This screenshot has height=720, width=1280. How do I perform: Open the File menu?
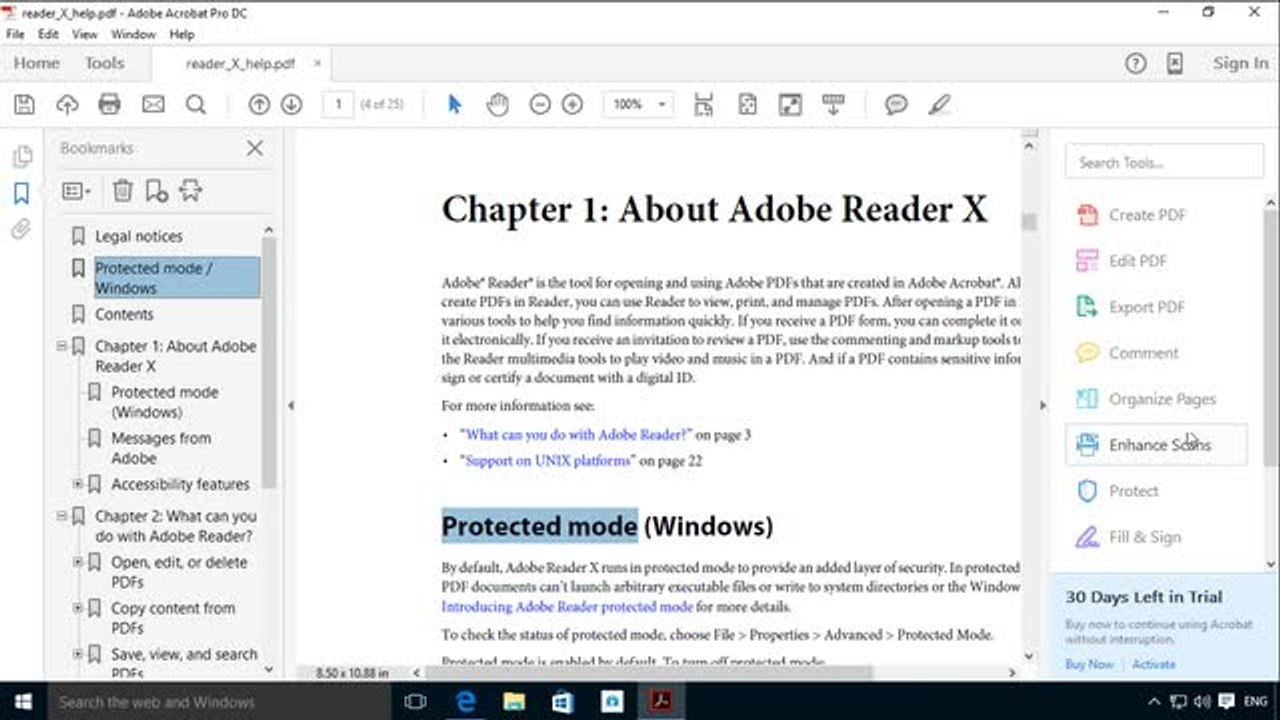click(15, 34)
